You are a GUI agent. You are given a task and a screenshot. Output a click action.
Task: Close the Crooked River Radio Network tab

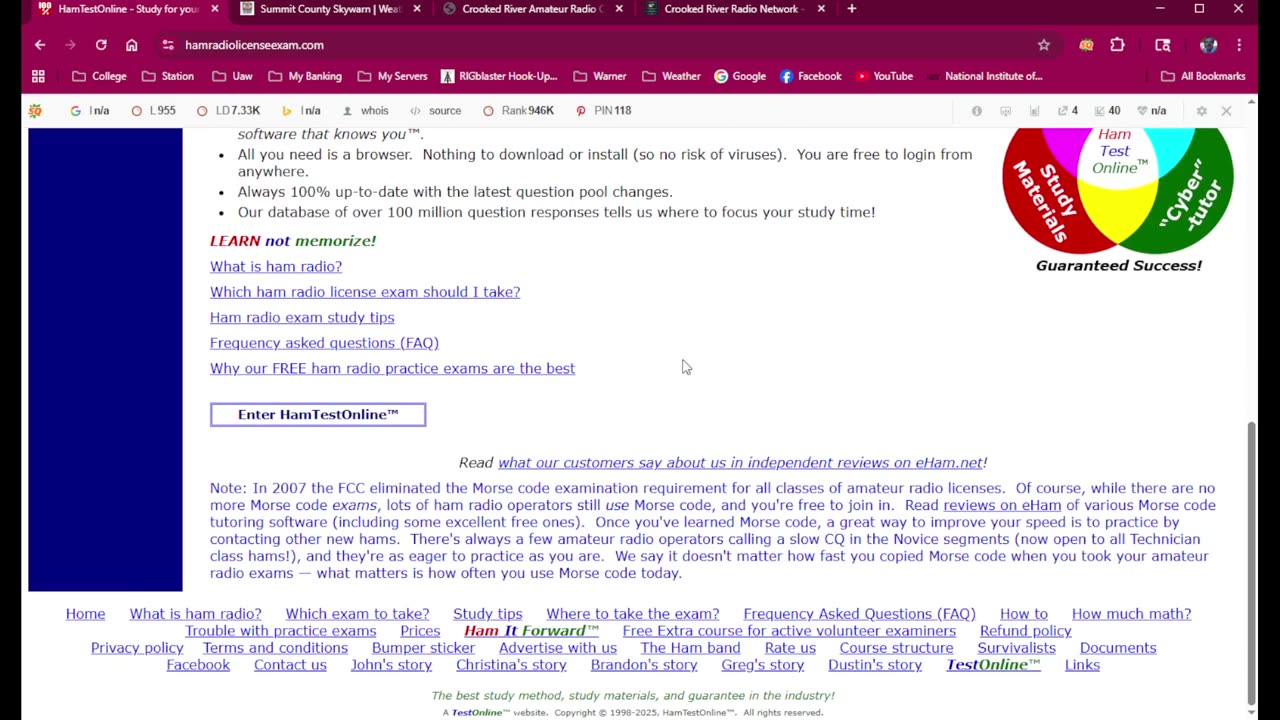821,9
